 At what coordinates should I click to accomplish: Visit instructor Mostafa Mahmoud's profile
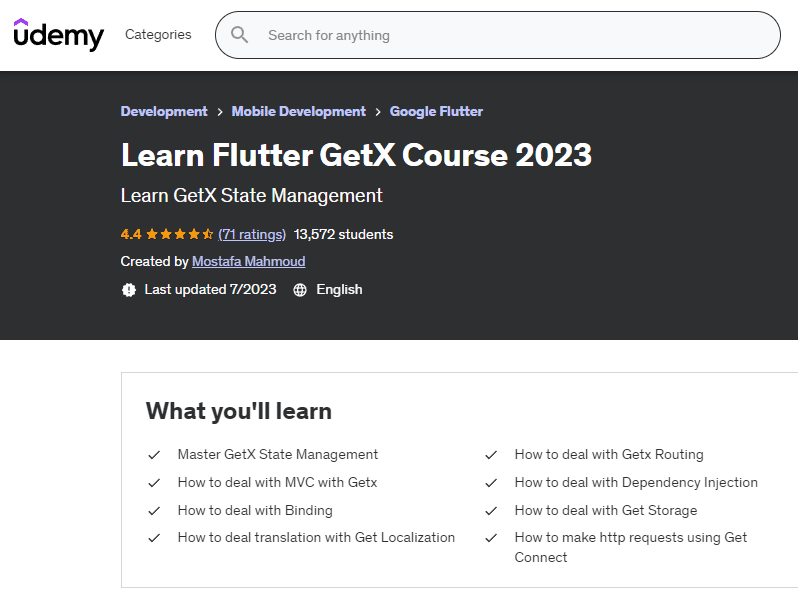coord(248,262)
